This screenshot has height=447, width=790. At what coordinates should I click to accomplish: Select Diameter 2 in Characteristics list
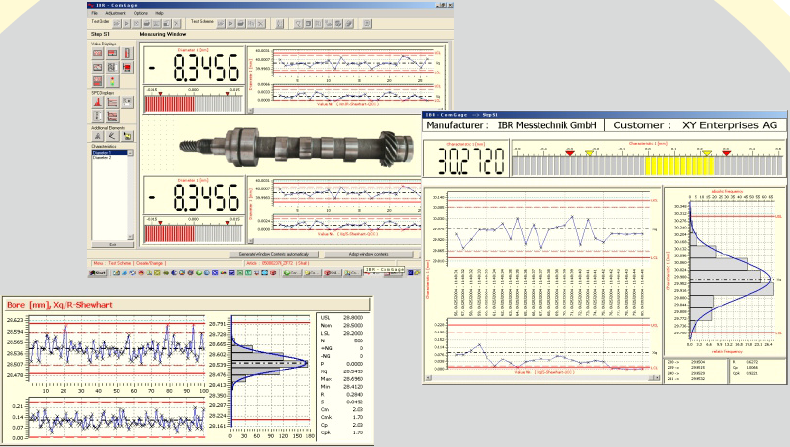(109, 158)
